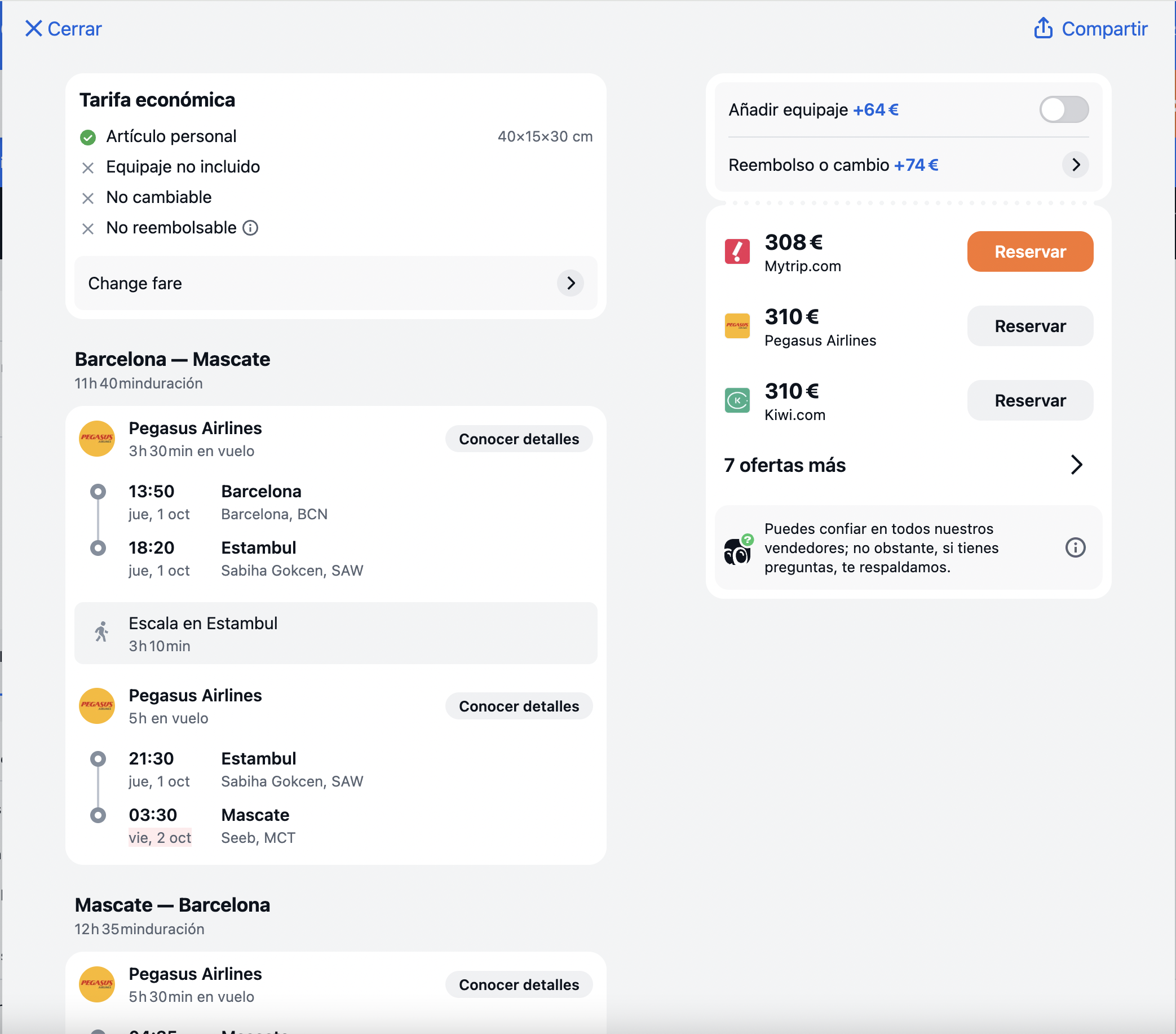
Task: Click the Mascate — Barcelona heading
Action: [x=172, y=905]
